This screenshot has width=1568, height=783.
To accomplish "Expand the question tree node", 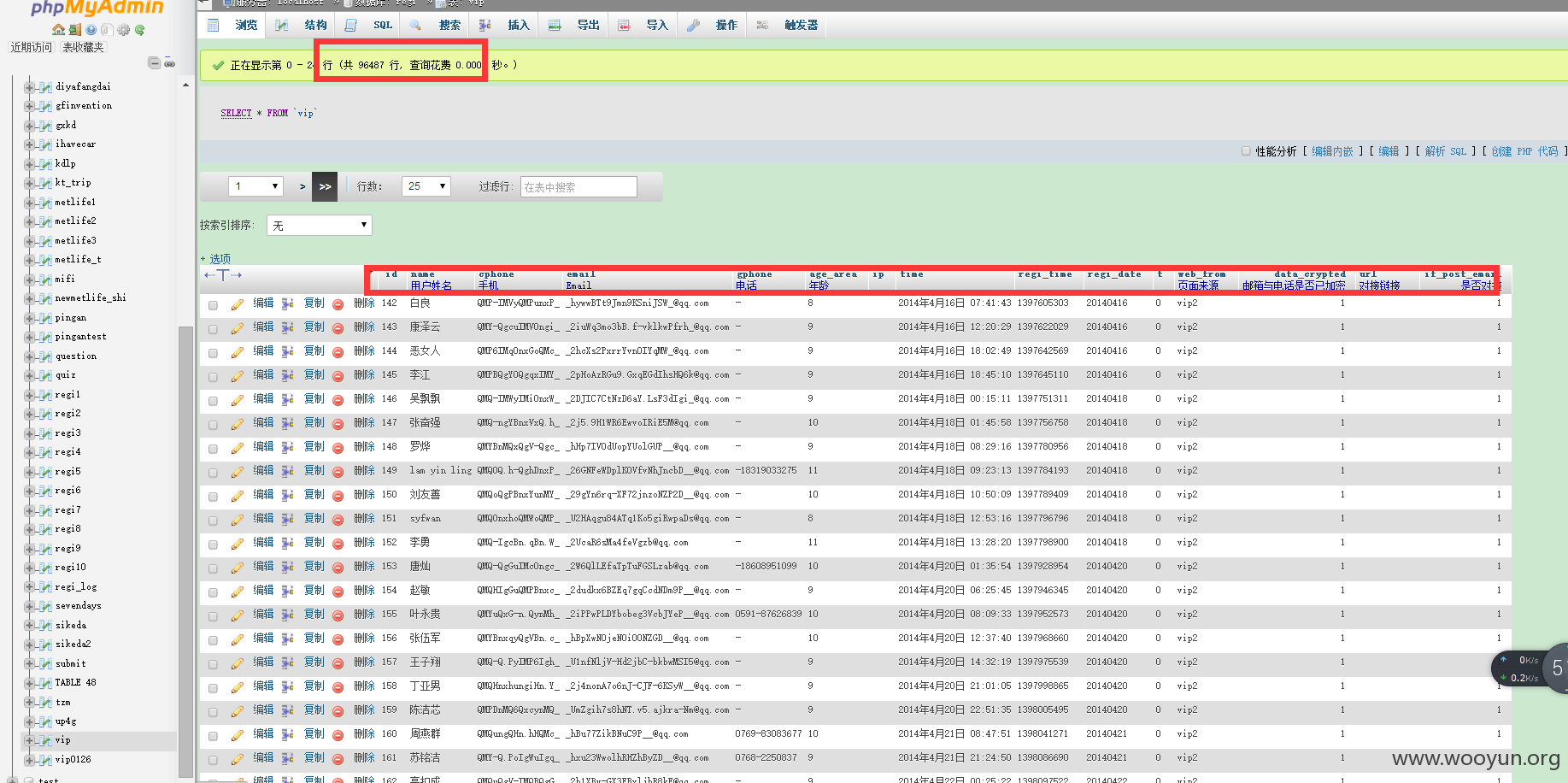I will point(29,356).
